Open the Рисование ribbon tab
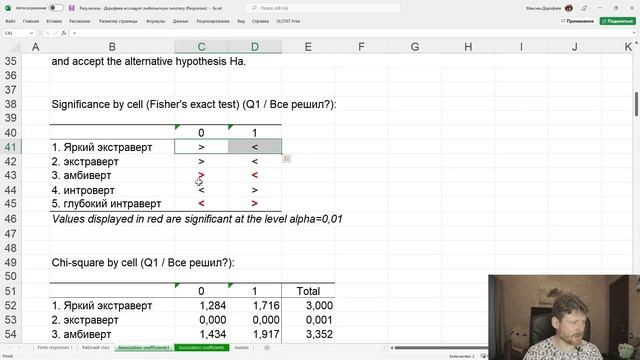 pyautogui.click(x=79, y=21)
